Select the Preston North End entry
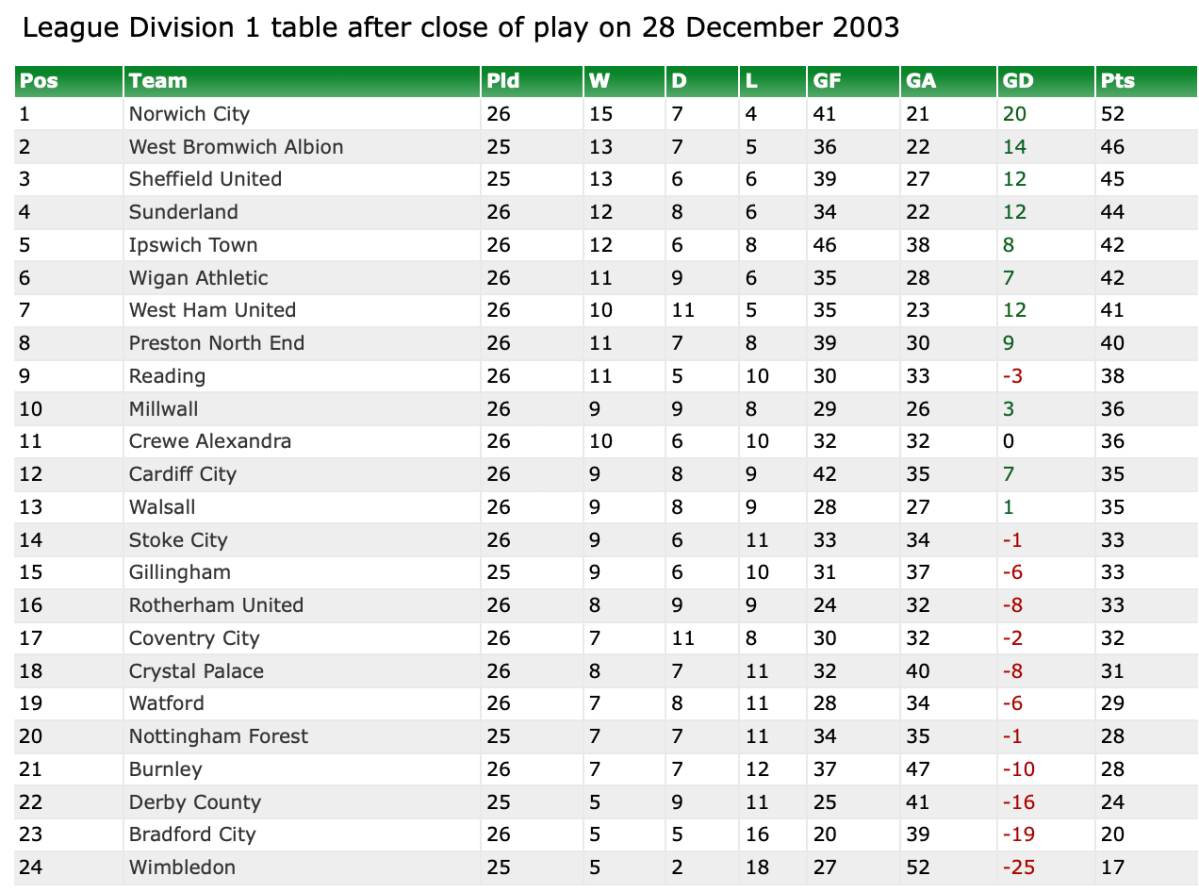Screen dimensions: 1199x892 216,343
